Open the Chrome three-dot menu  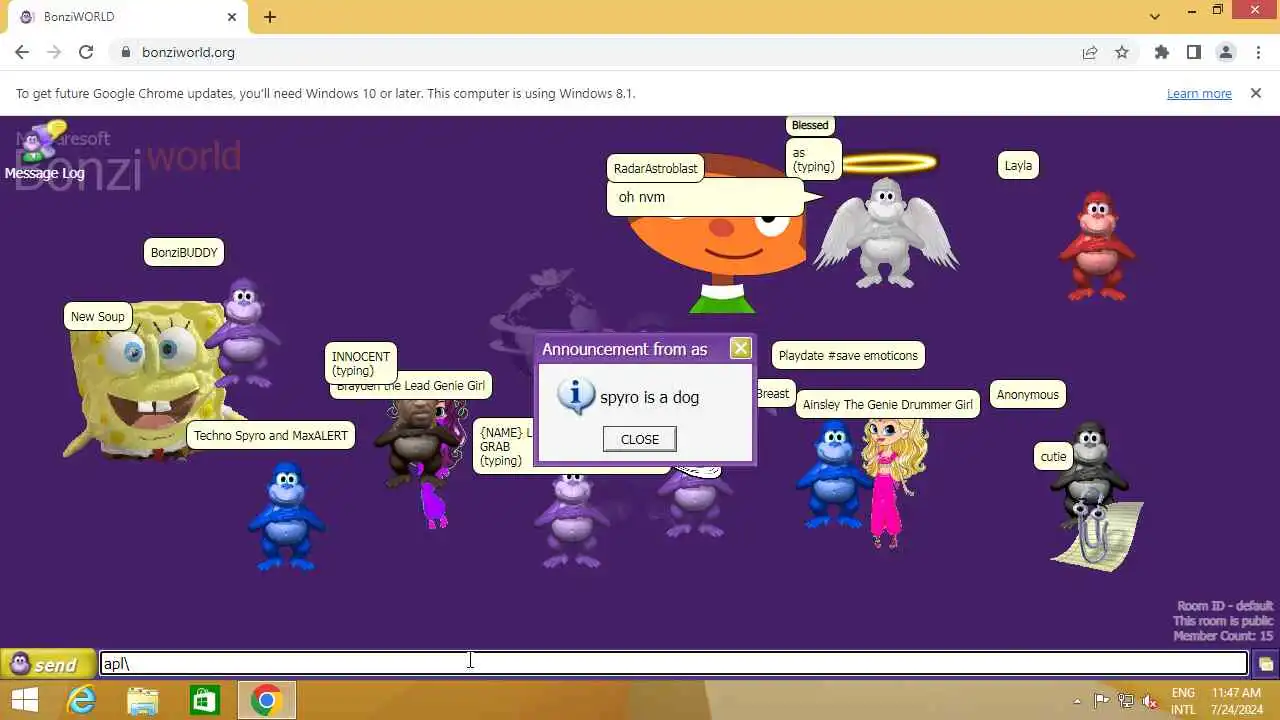click(1258, 52)
